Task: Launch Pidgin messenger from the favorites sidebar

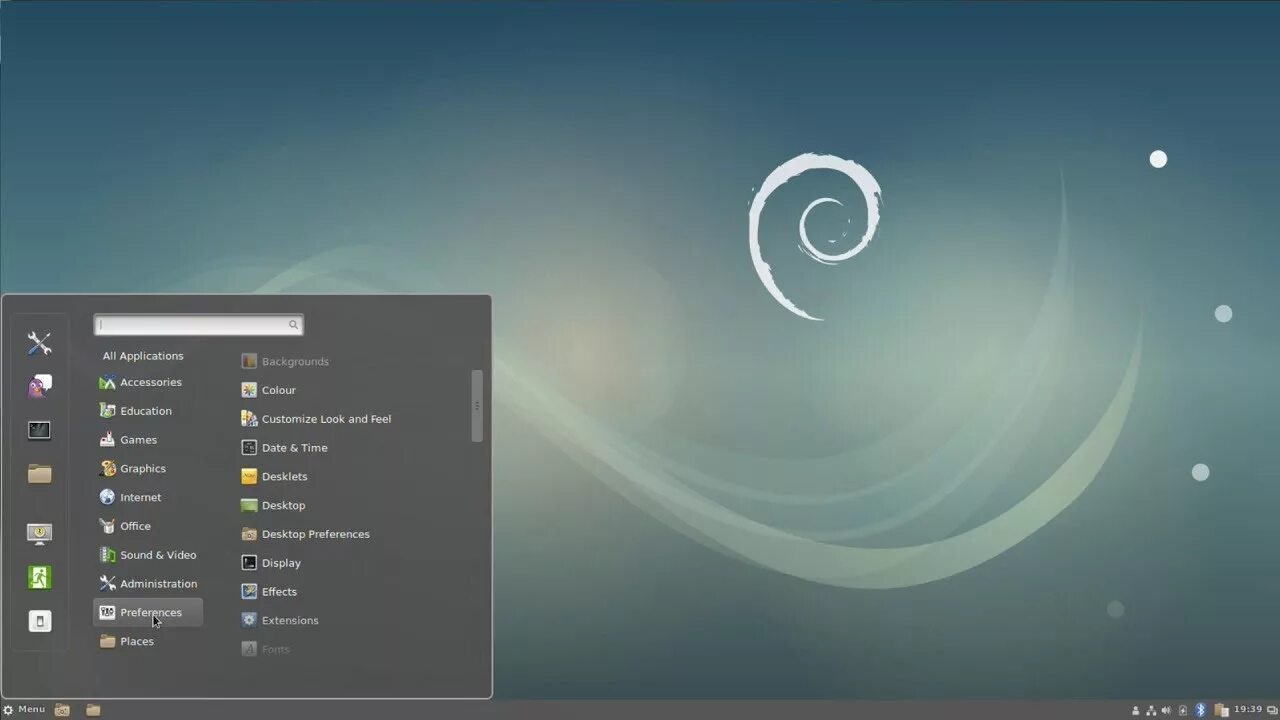Action: click(39, 386)
